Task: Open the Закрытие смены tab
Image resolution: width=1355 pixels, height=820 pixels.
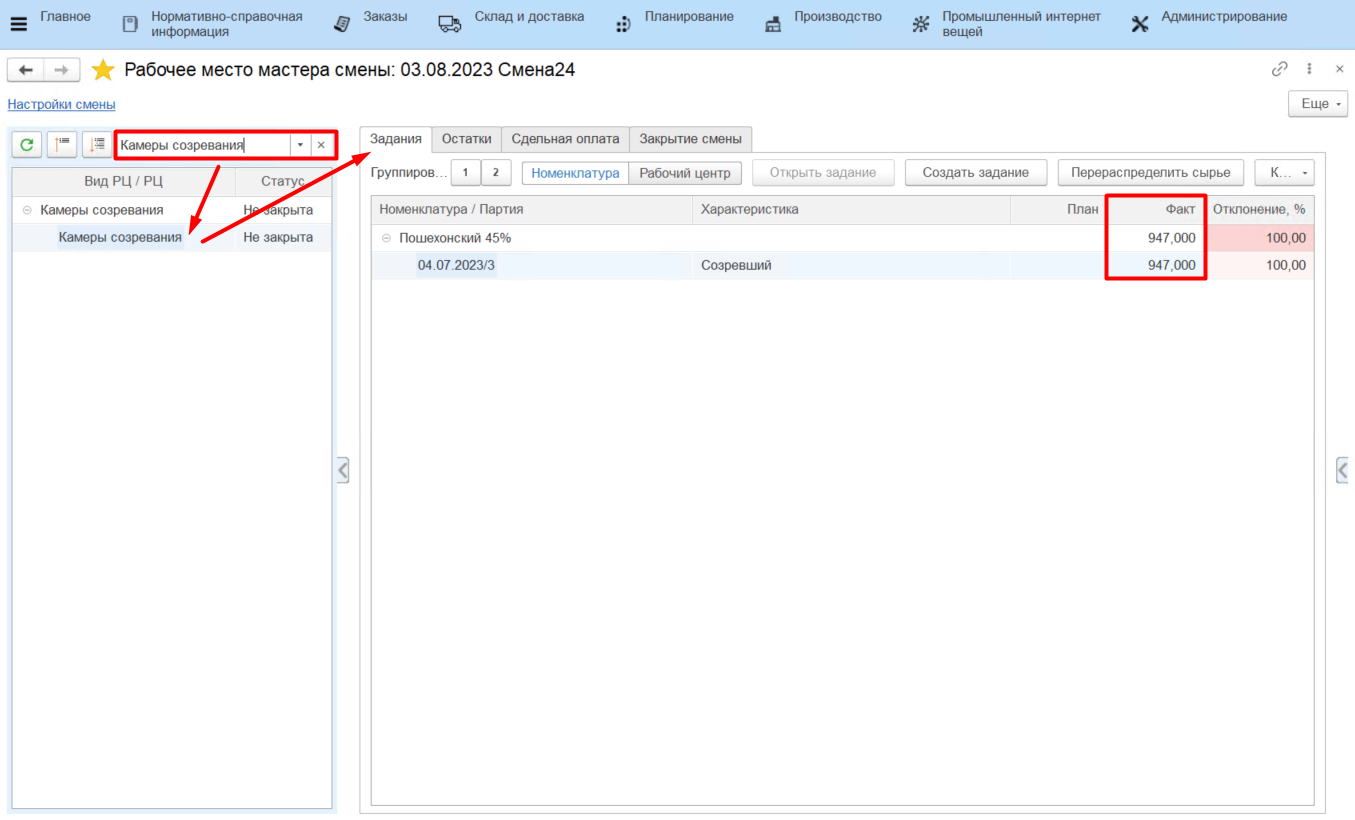Action: (690, 139)
